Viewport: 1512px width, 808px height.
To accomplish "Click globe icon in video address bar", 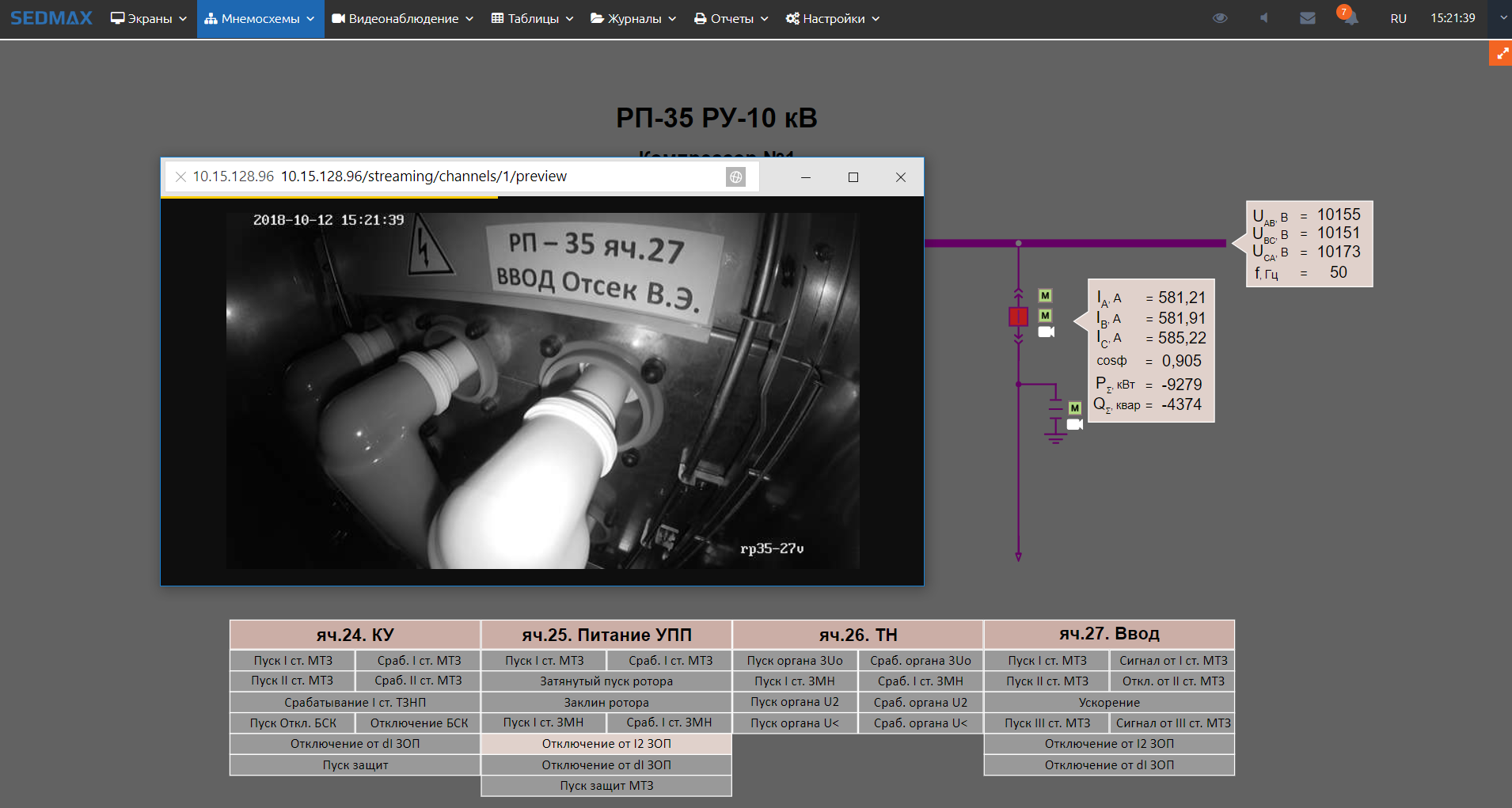I will (735, 177).
